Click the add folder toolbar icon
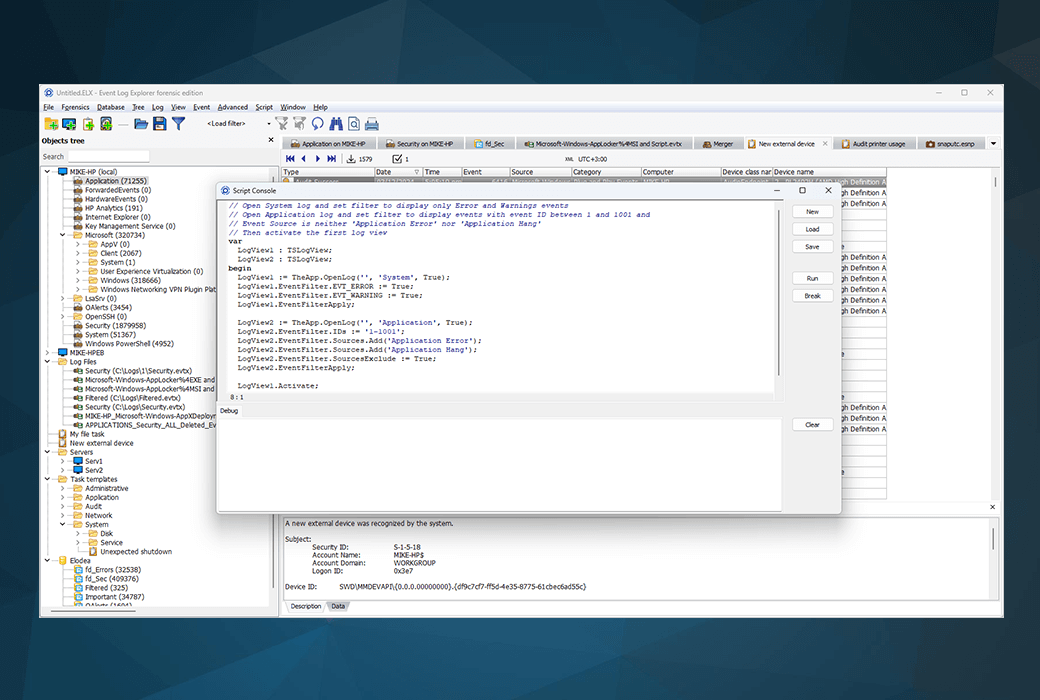Screen dimensions: 1040x700 tap(51, 124)
